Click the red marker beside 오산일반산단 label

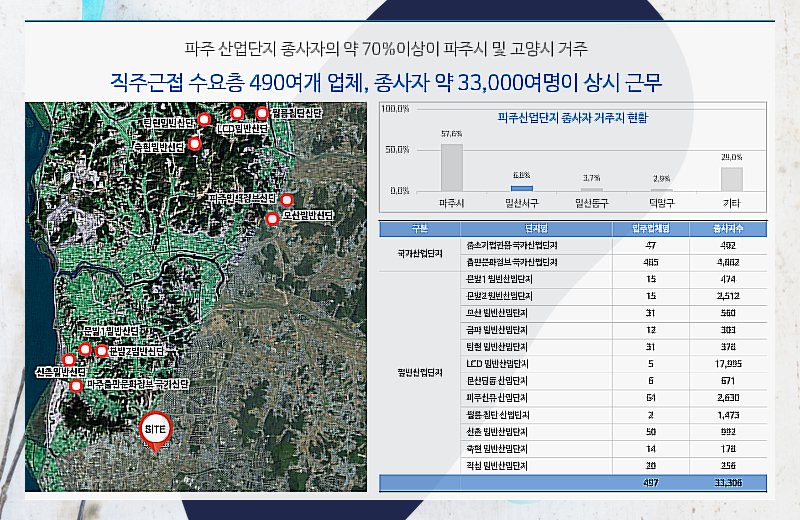pyautogui.click(x=272, y=219)
